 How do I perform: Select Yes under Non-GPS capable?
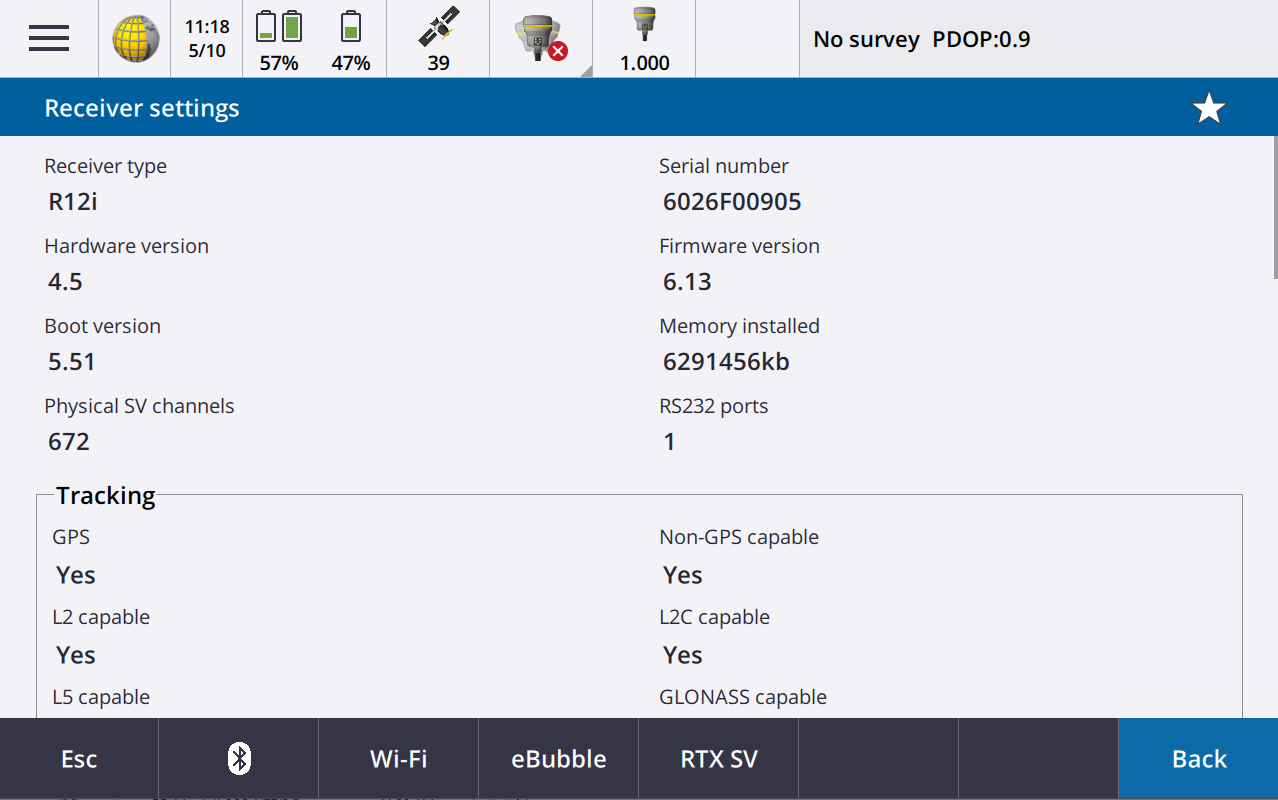coord(683,575)
